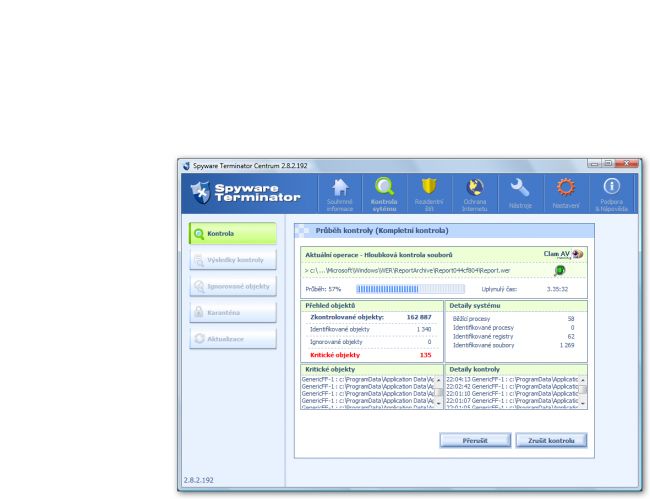Open the Nástroje wrench icon
The image size is (650, 499).
tap(520, 188)
